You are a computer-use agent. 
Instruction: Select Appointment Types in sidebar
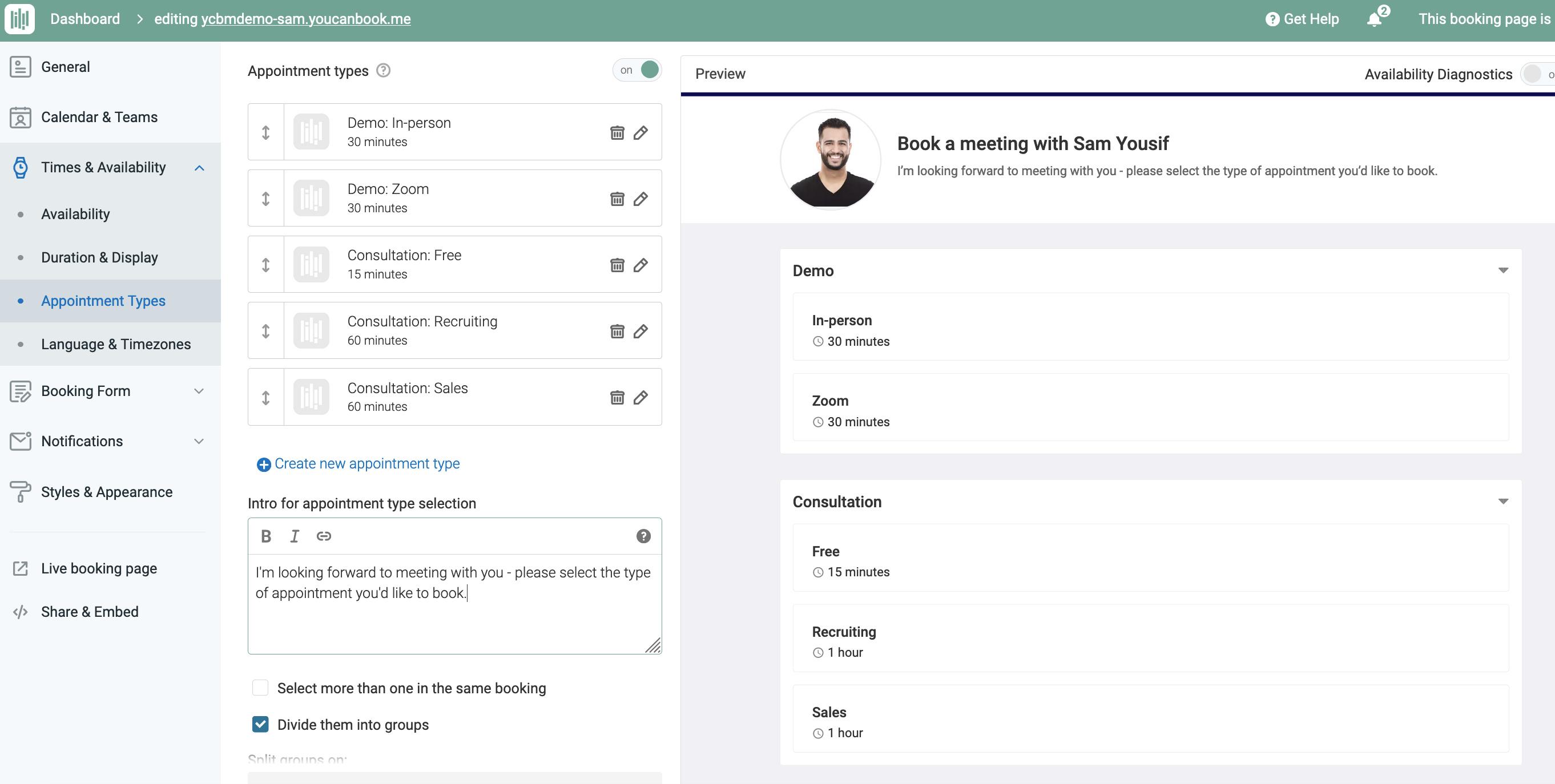point(111,301)
